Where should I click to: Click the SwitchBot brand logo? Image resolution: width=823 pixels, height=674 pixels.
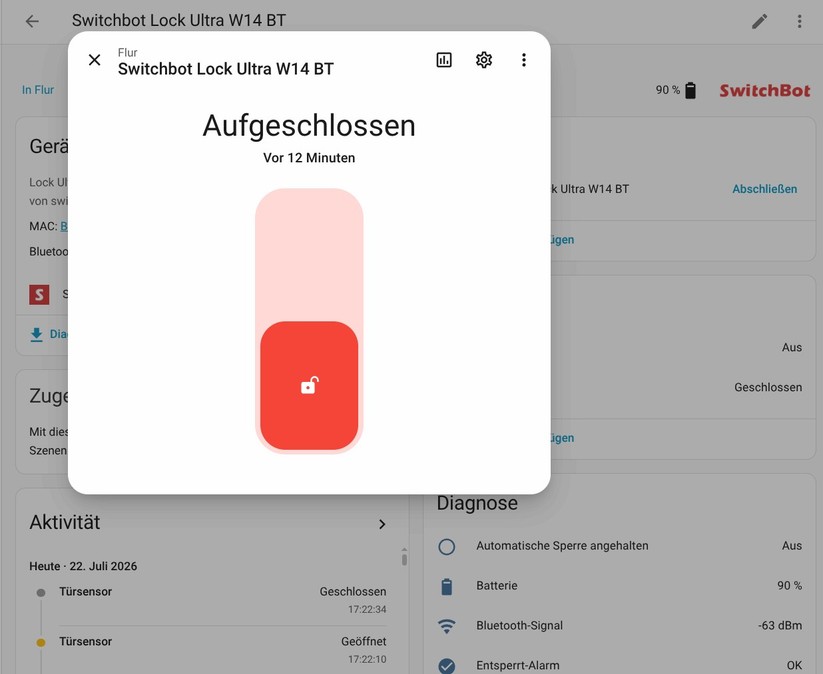click(765, 90)
